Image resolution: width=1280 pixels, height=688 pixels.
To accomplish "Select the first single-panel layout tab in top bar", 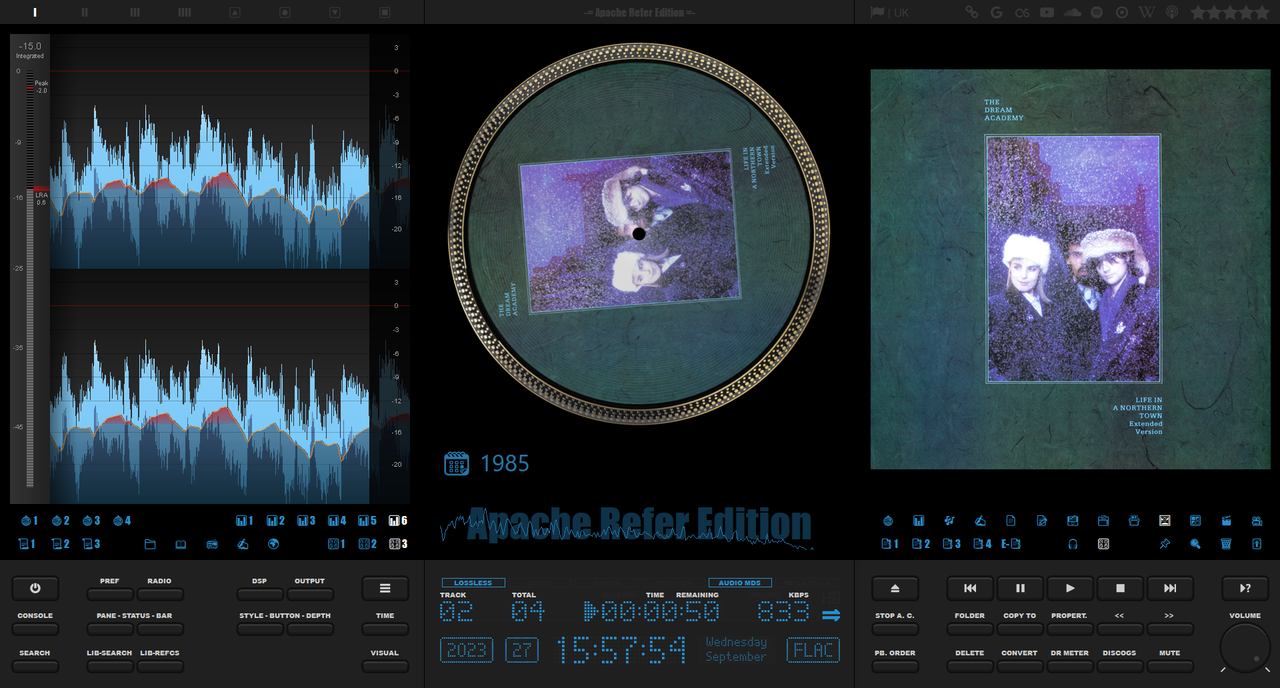I will [35, 12].
